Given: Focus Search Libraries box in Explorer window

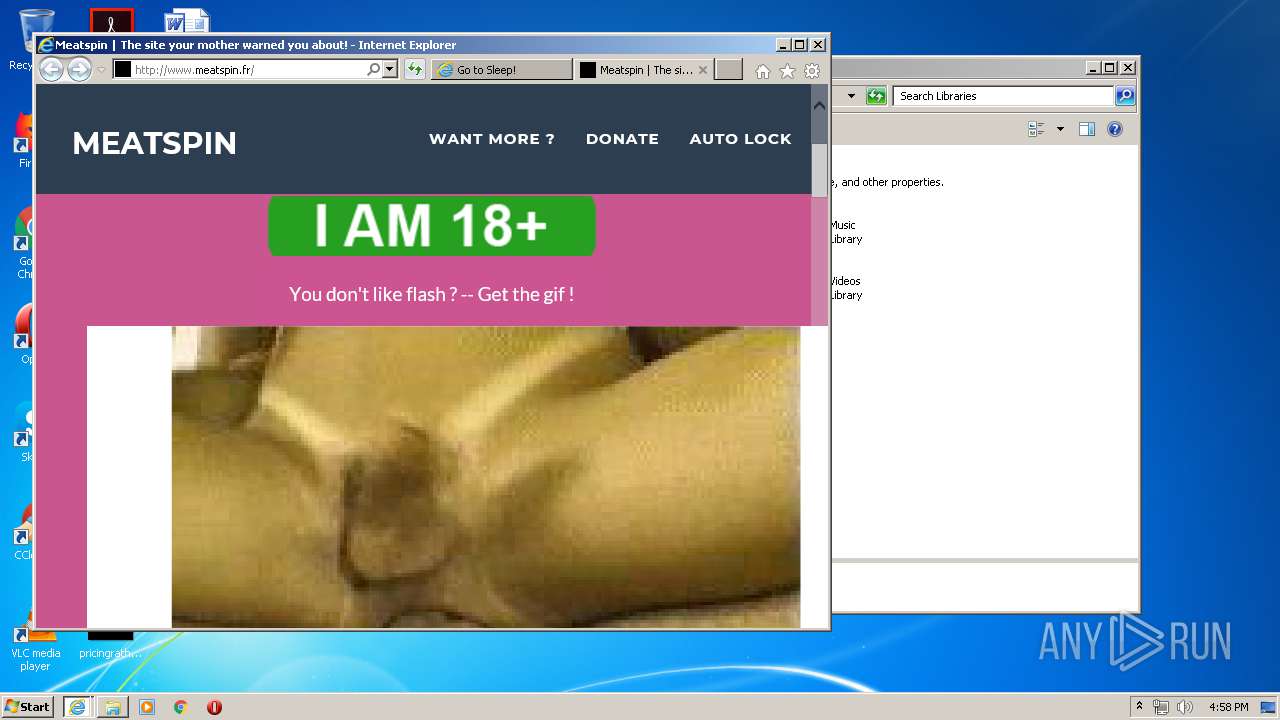Looking at the screenshot, I should (1002, 96).
